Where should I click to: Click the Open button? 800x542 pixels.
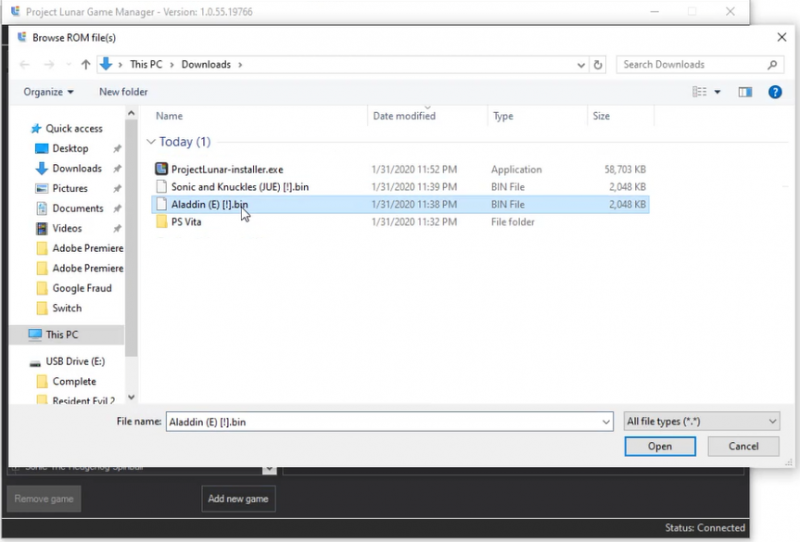(x=660, y=446)
